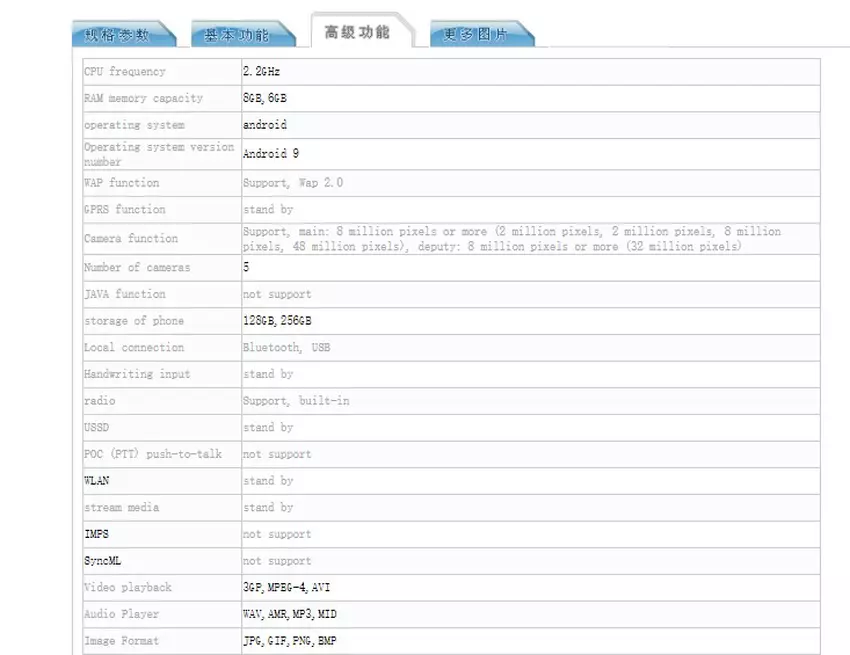Click the Android 9 version value
The width and height of the screenshot is (850, 655).
(271, 154)
